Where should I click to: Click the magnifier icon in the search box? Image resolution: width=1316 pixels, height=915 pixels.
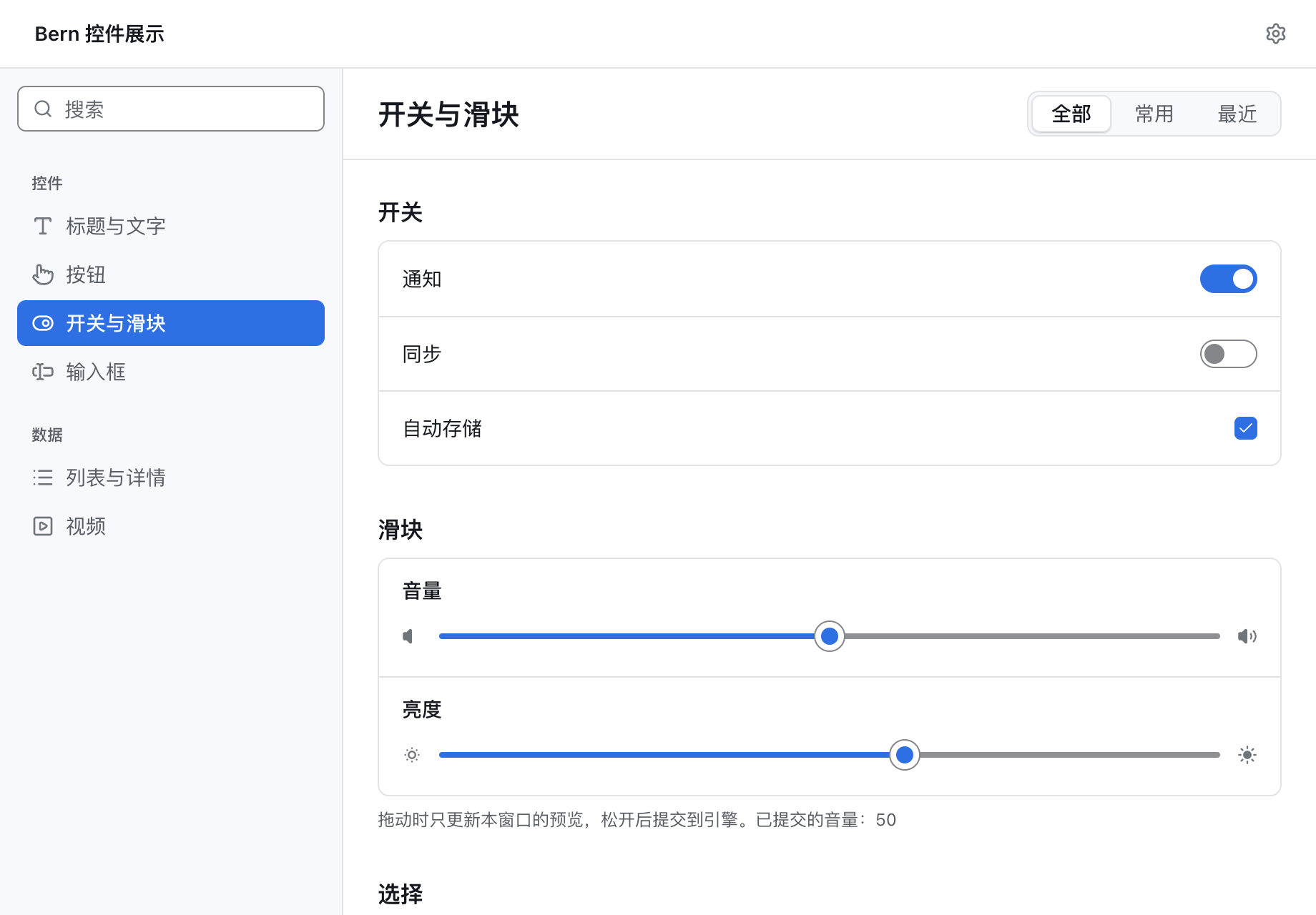click(43, 109)
